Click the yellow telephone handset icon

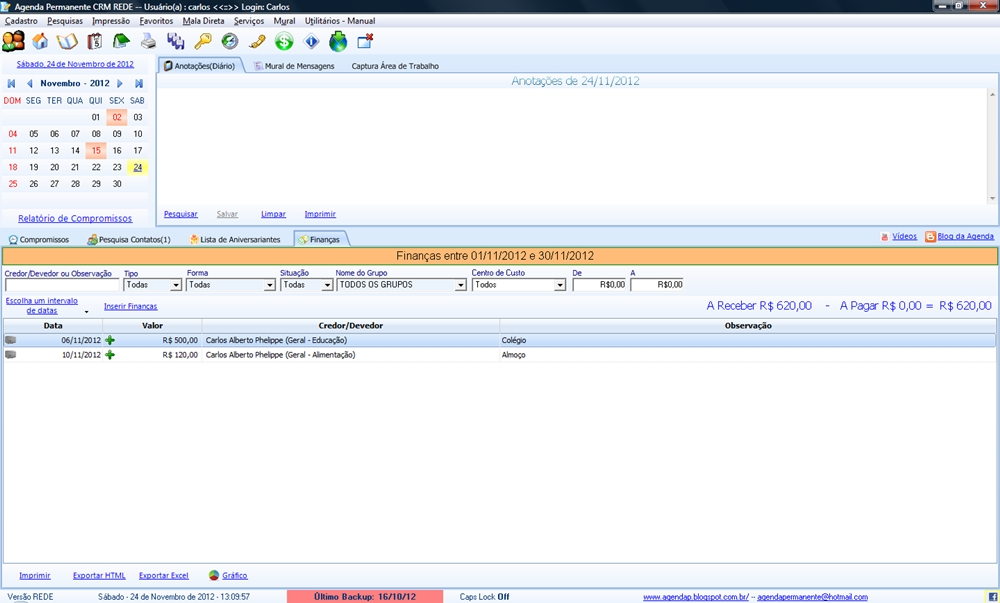[257, 41]
